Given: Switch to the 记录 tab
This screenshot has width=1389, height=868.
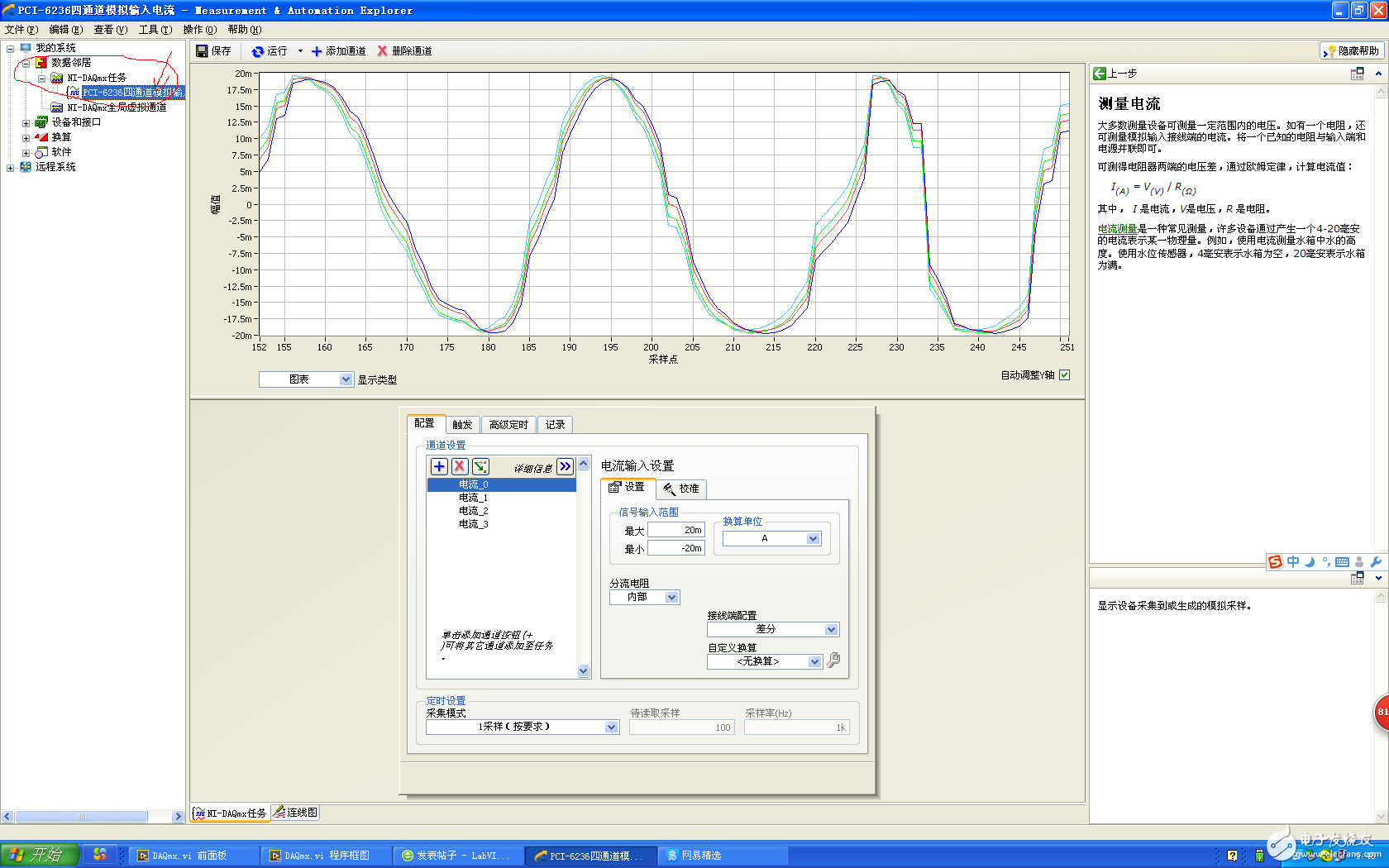Looking at the screenshot, I should pos(556,425).
